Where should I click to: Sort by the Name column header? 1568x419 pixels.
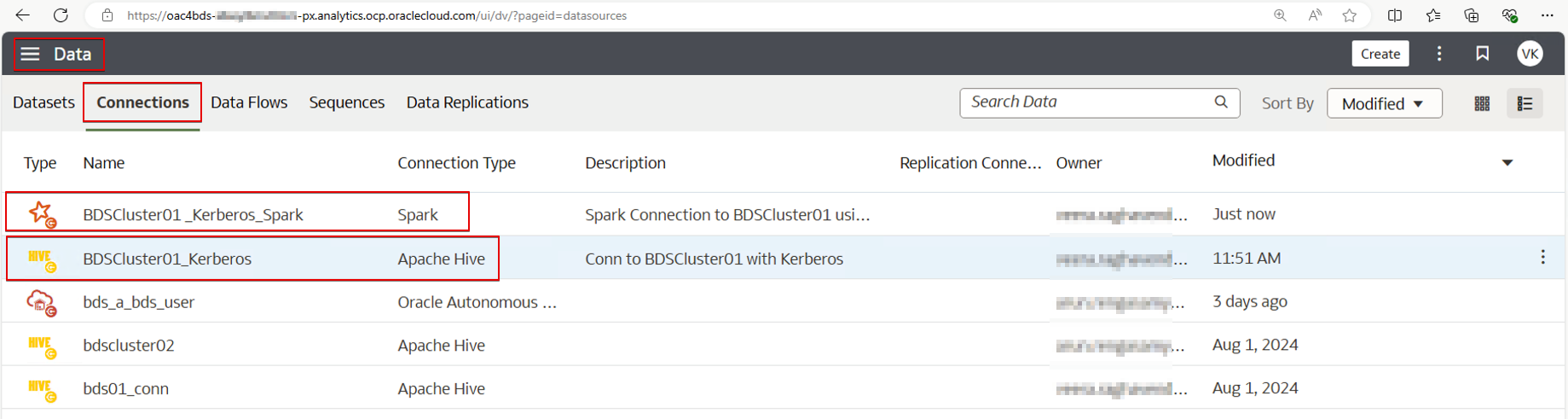pyautogui.click(x=104, y=163)
